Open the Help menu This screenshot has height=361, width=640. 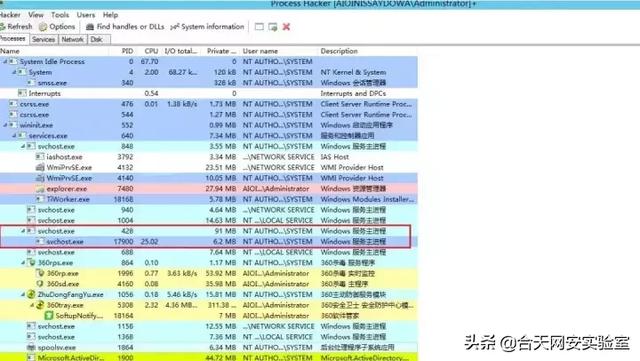pyautogui.click(x=110, y=15)
